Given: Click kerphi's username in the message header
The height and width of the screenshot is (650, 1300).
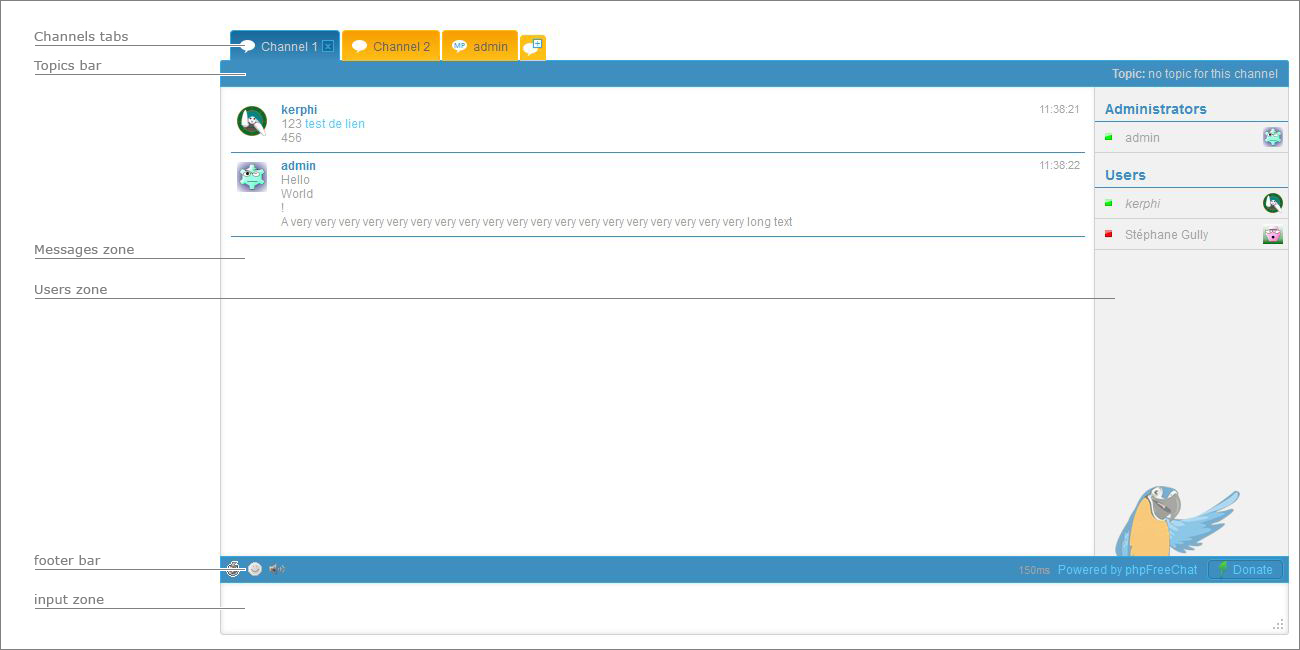Looking at the screenshot, I should click(299, 110).
